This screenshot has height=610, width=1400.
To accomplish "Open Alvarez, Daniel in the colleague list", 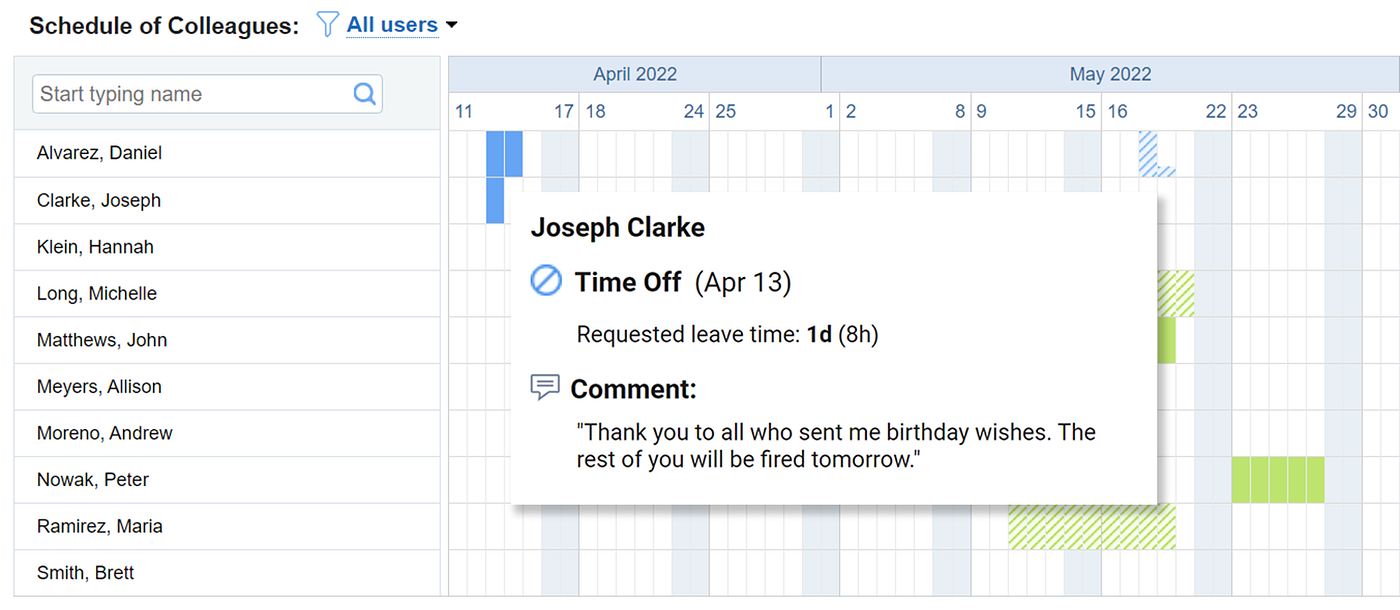I will point(99,153).
